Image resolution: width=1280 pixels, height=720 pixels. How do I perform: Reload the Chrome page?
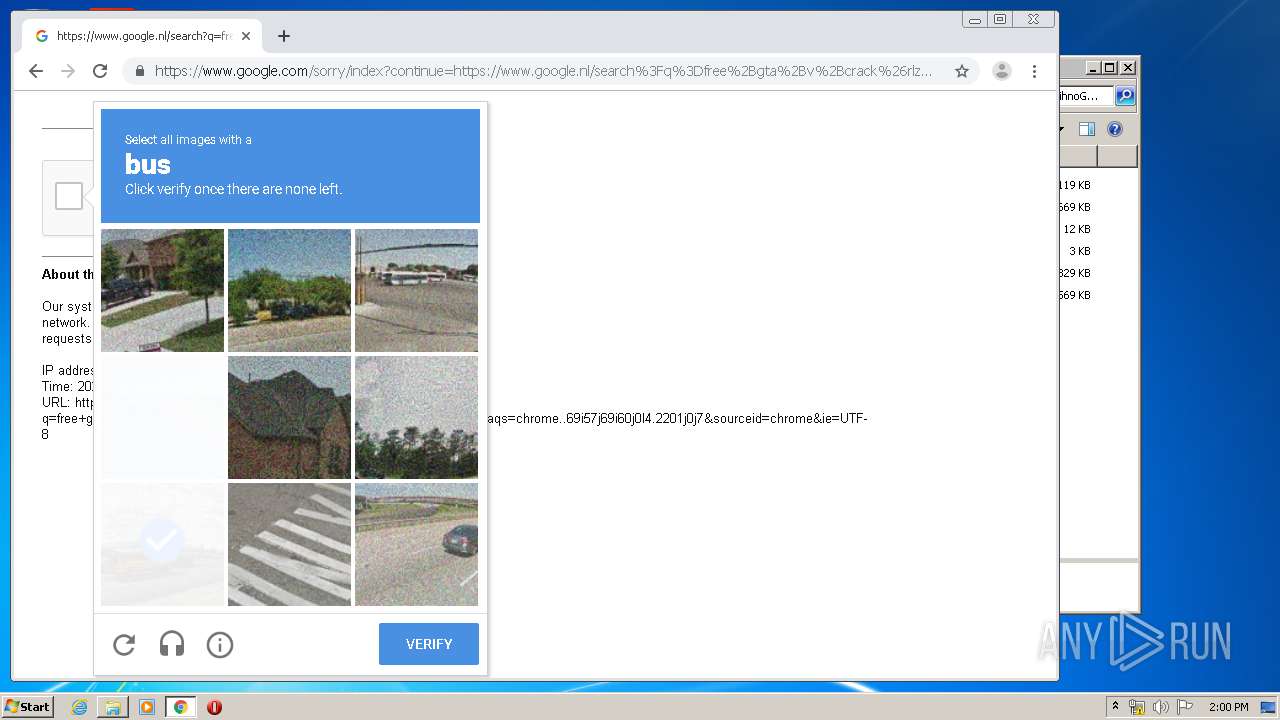coord(100,71)
